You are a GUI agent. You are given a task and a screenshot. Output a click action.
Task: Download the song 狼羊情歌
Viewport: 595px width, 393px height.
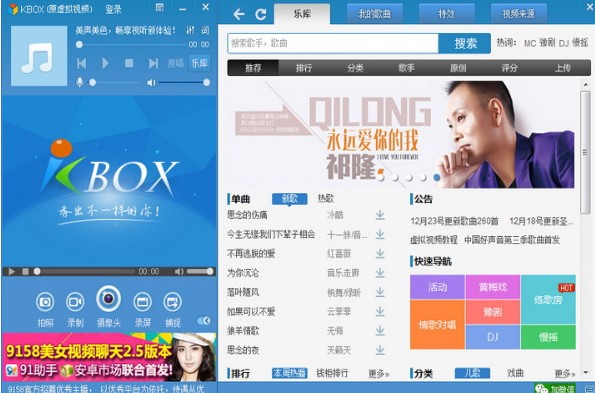click(380, 331)
